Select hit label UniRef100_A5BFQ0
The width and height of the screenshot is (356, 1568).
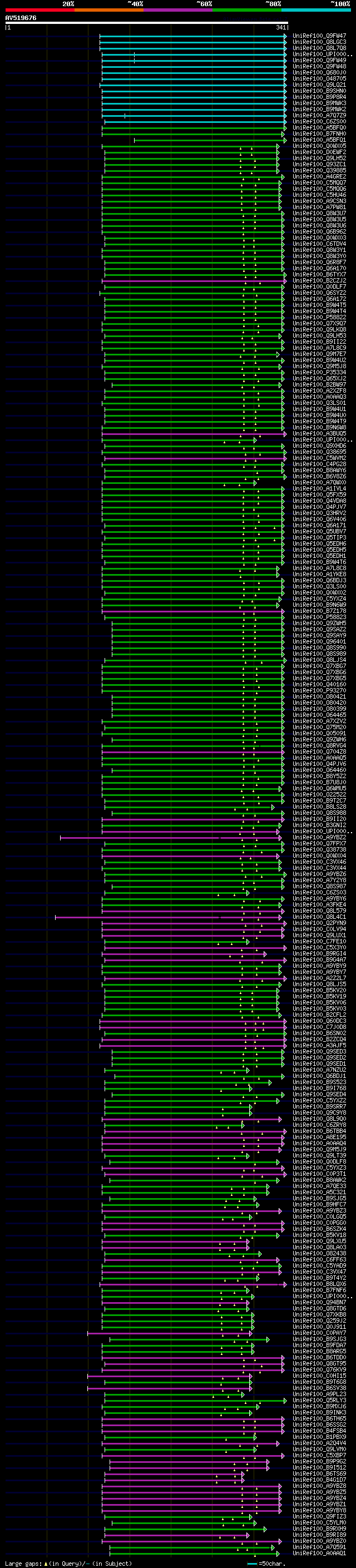[x=319, y=128]
